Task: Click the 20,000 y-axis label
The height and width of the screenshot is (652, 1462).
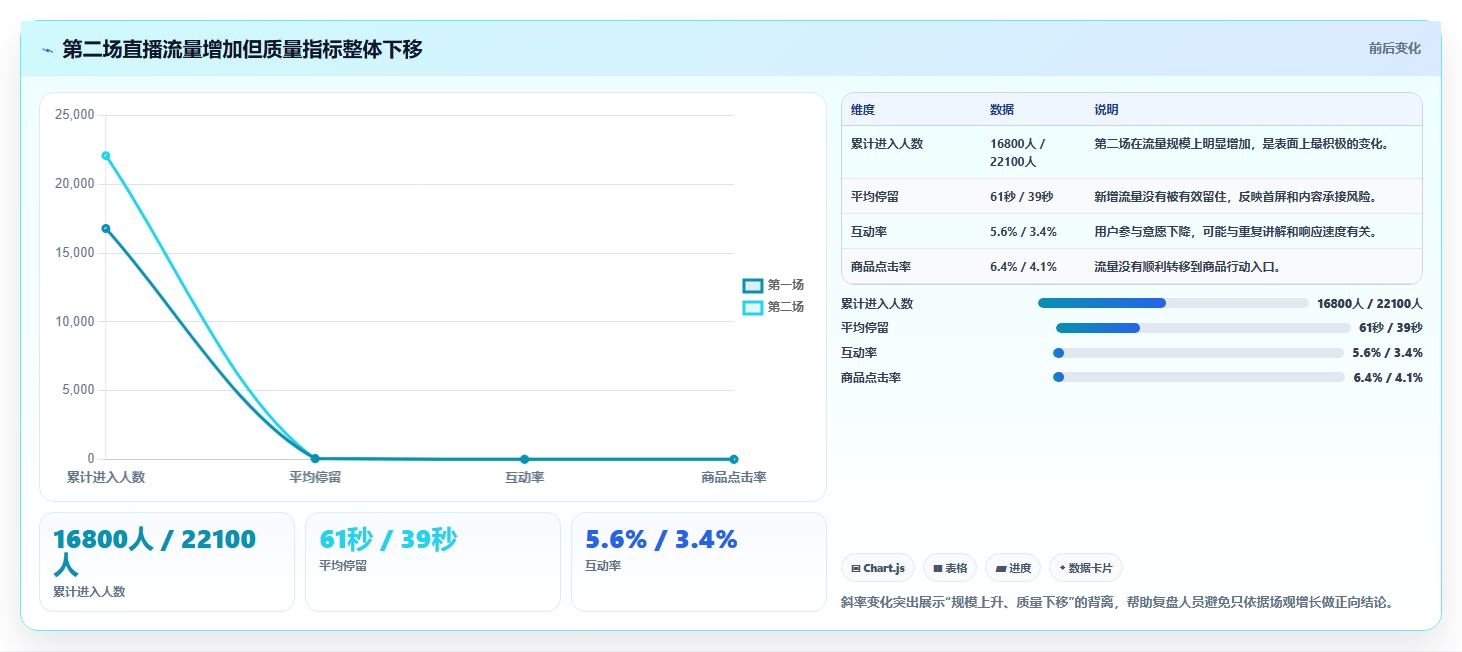Action: tap(74, 184)
